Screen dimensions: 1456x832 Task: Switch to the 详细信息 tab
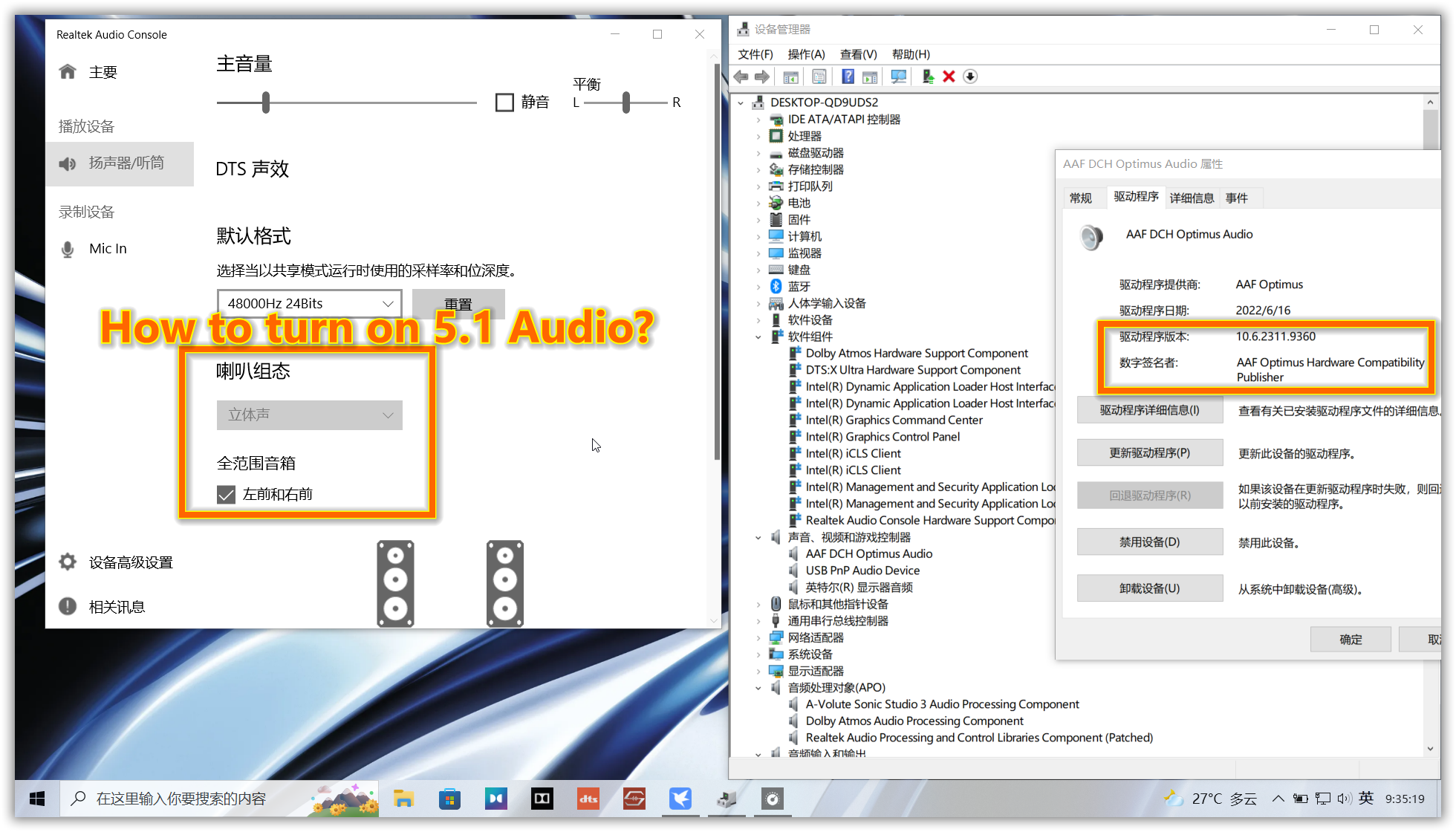pos(1192,198)
